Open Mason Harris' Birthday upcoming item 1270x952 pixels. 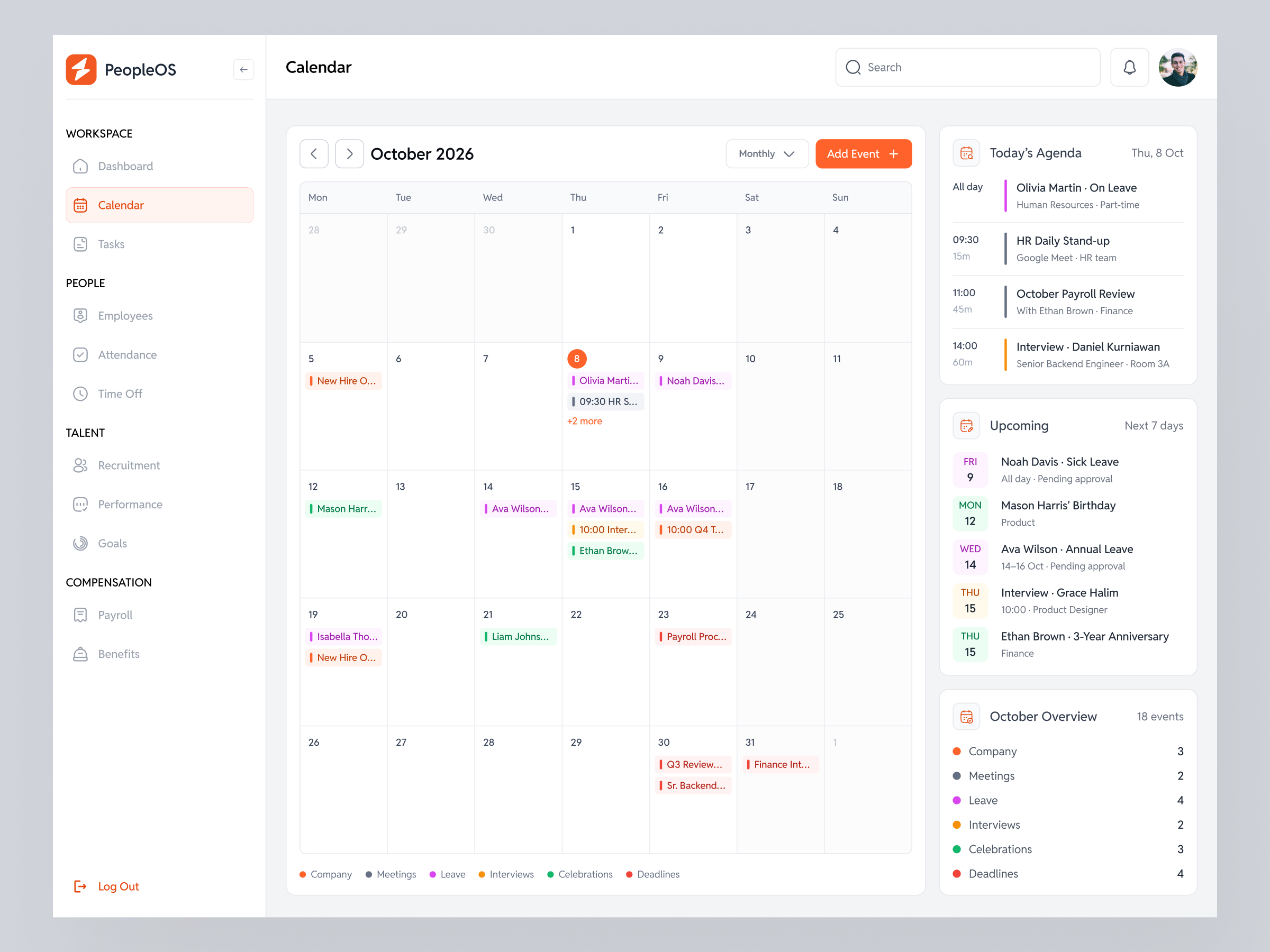[1068, 514]
